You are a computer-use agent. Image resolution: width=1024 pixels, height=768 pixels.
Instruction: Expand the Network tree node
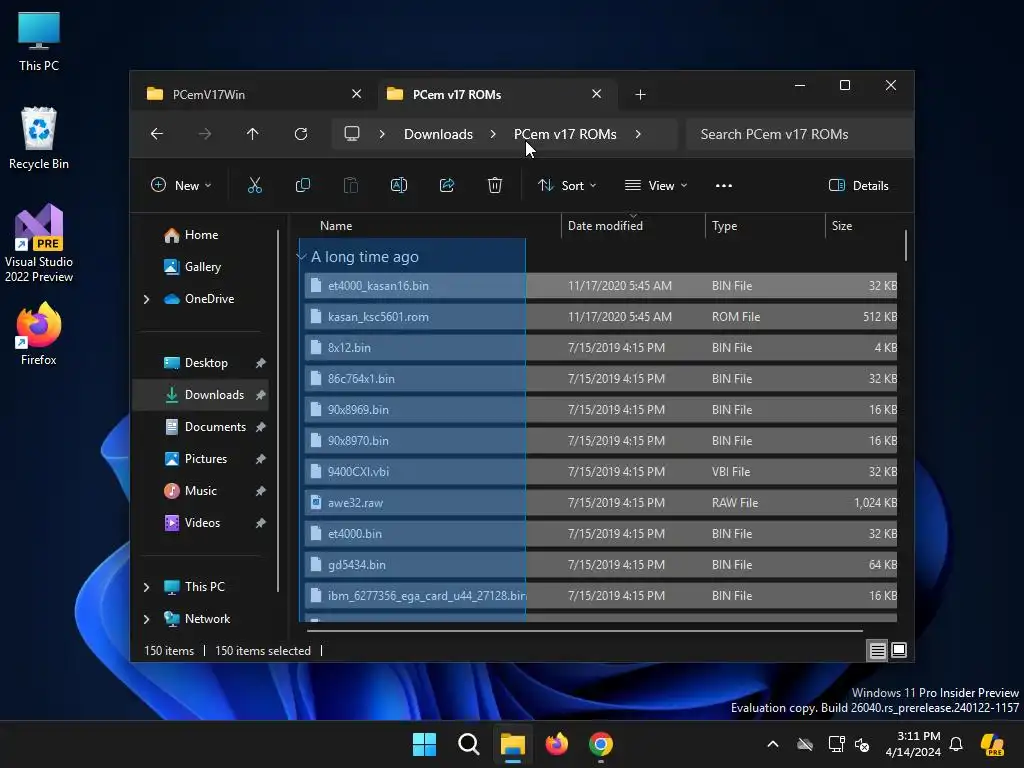(146, 619)
